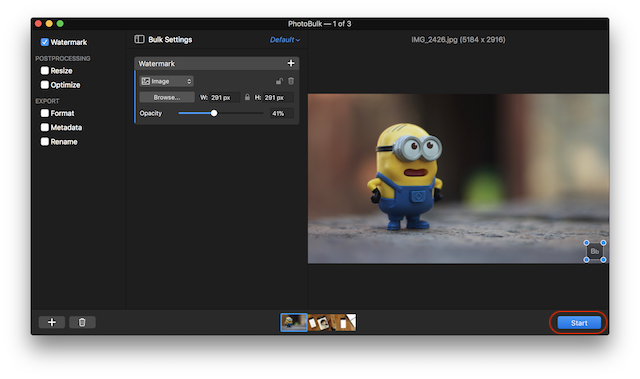Click the Start button
The height and width of the screenshot is (379, 640).
[x=579, y=323]
